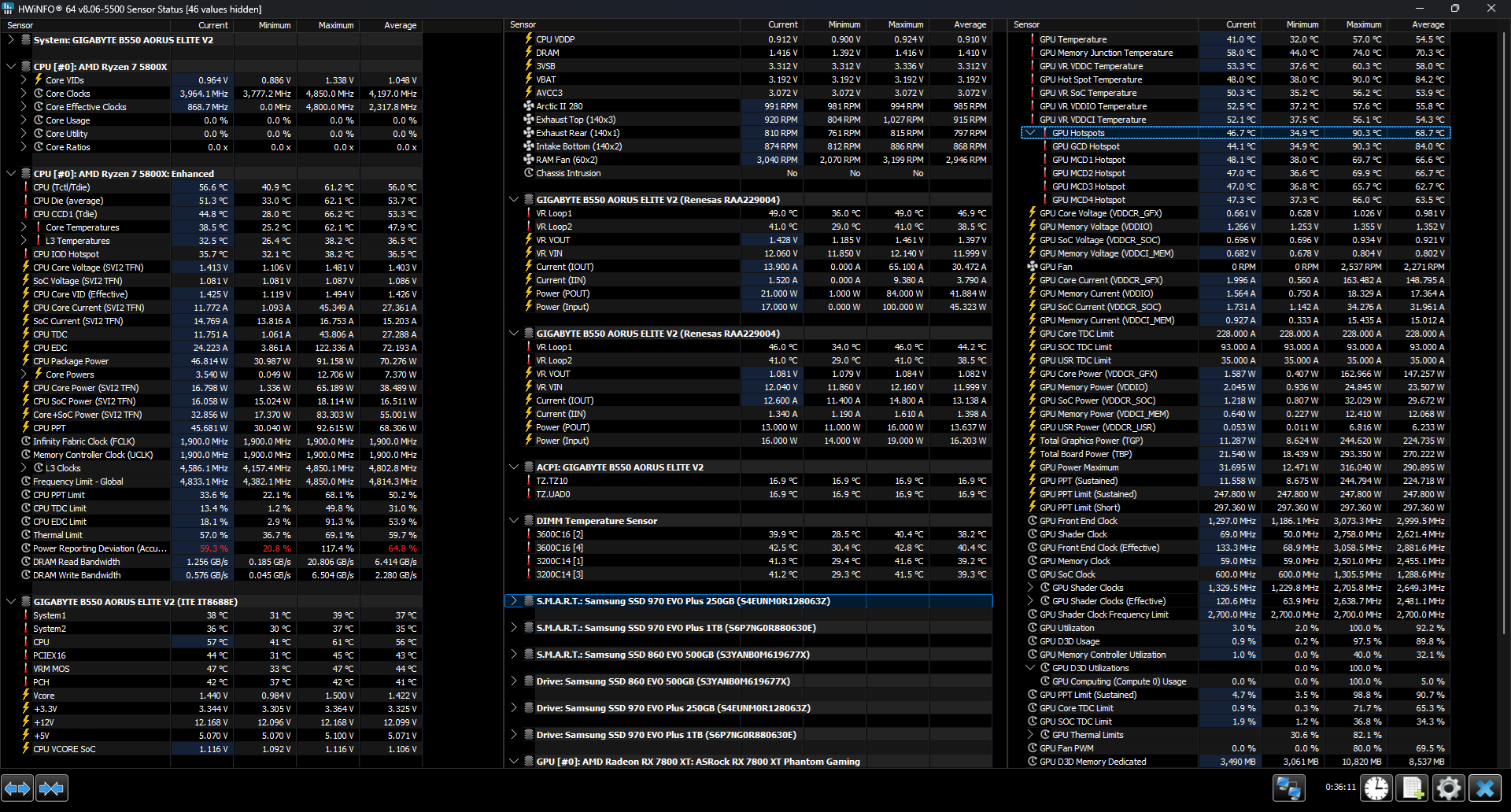This screenshot has height=812, width=1511.
Task: Expand S.M.A.R.T.: Samsung SSD 970 EVO Plus 1TB
Action: click(x=514, y=628)
